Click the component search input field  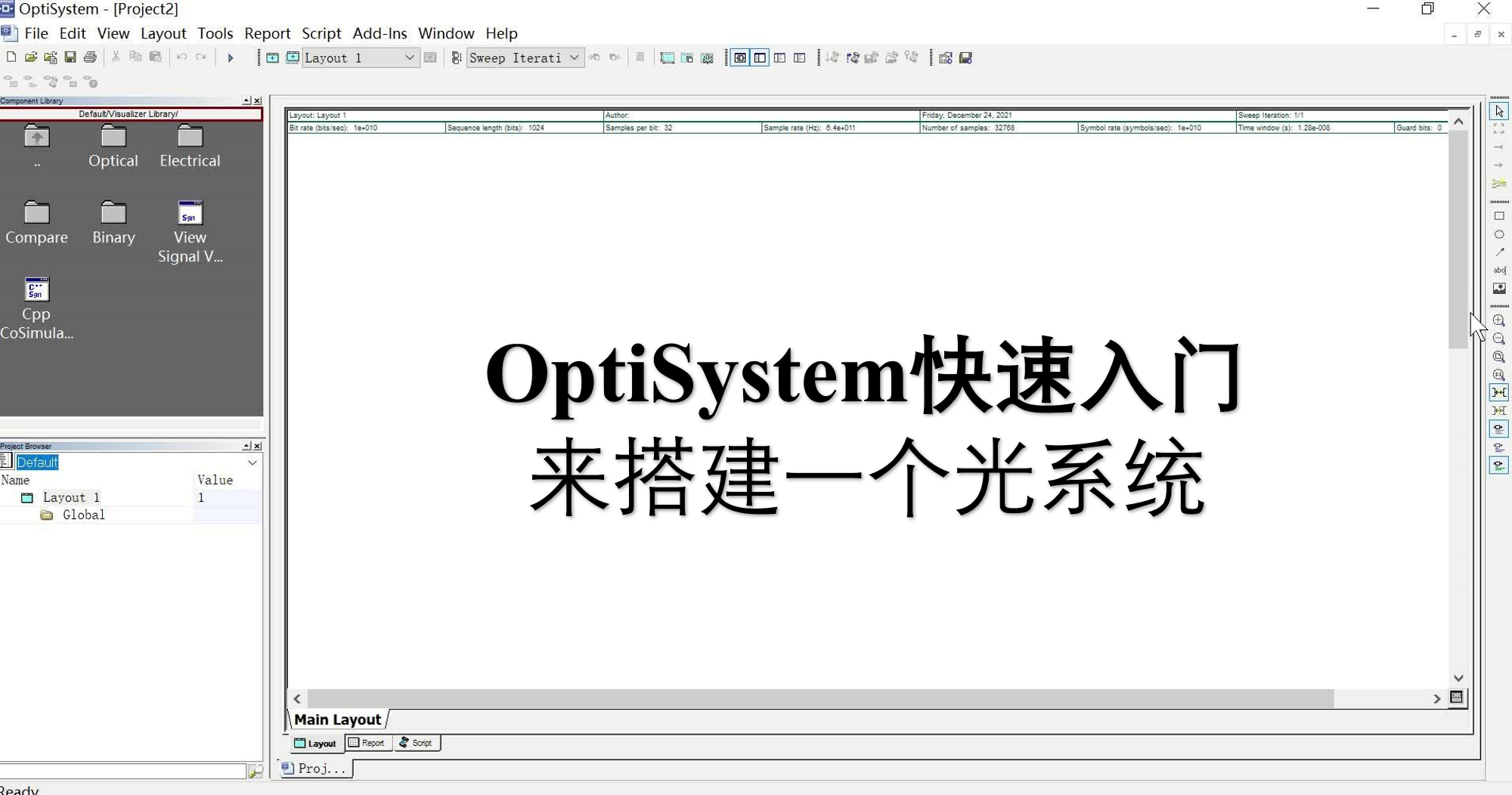tap(123, 771)
